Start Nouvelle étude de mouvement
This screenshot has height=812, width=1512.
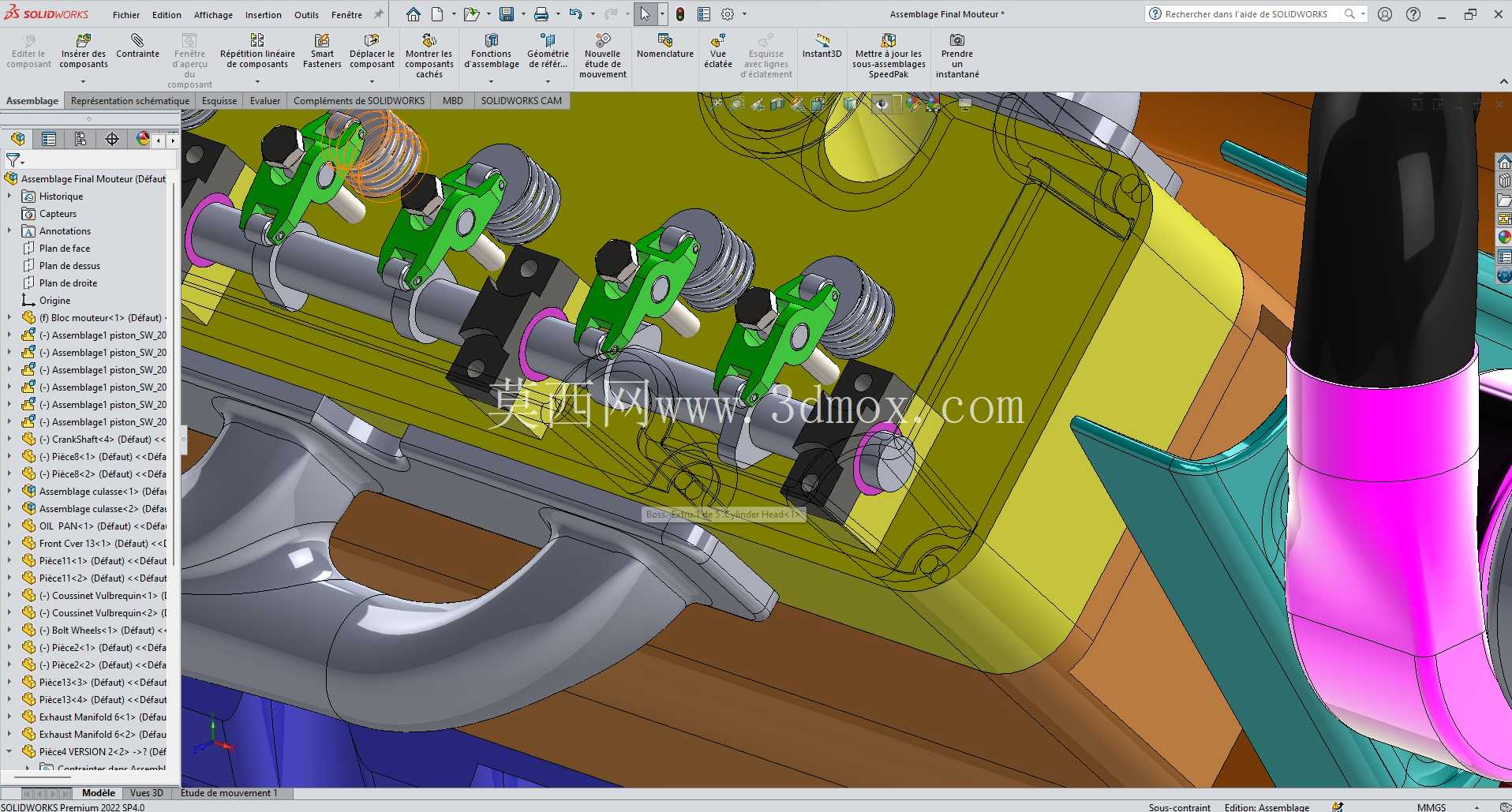click(x=603, y=56)
